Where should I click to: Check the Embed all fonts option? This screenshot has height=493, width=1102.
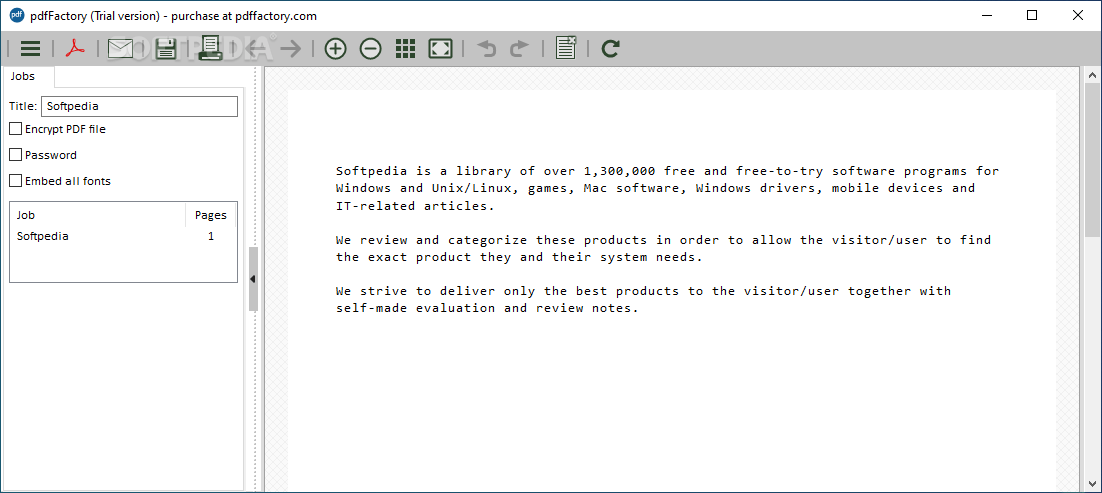click(x=15, y=181)
